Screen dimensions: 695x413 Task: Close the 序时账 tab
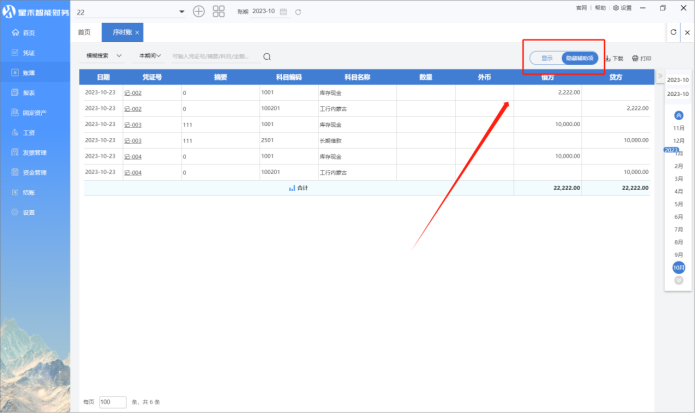[137, 33]
